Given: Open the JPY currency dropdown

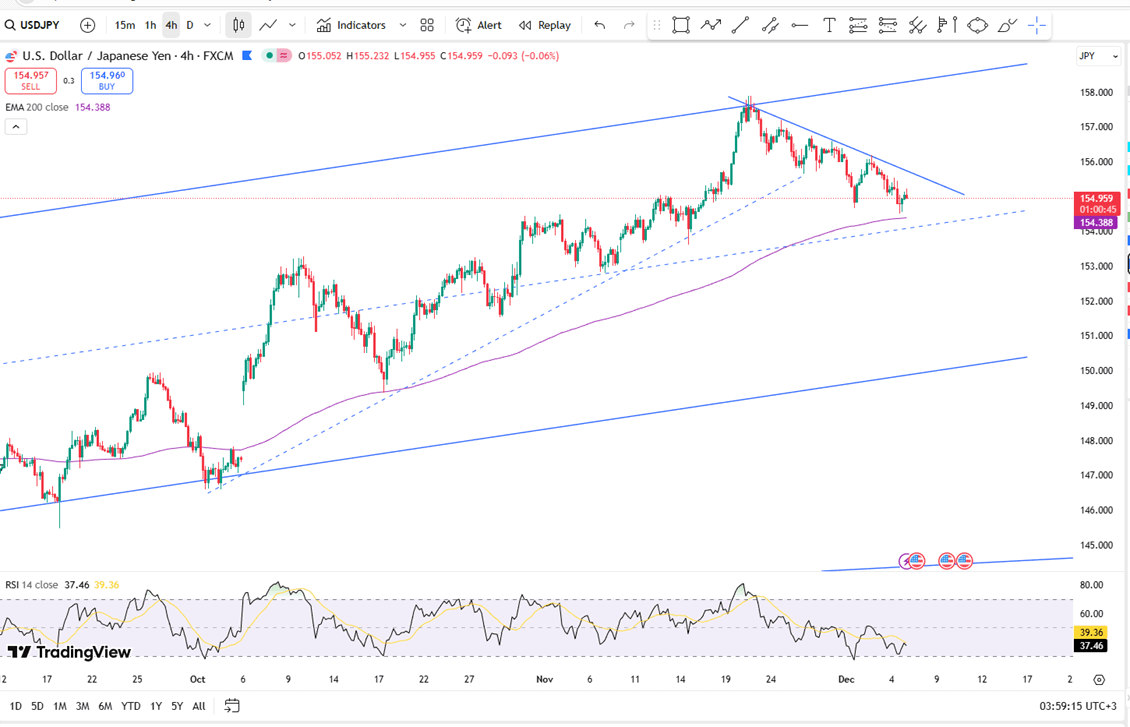Looking at the screenshot, I should pyautogui.click(x=1098, y=56).
